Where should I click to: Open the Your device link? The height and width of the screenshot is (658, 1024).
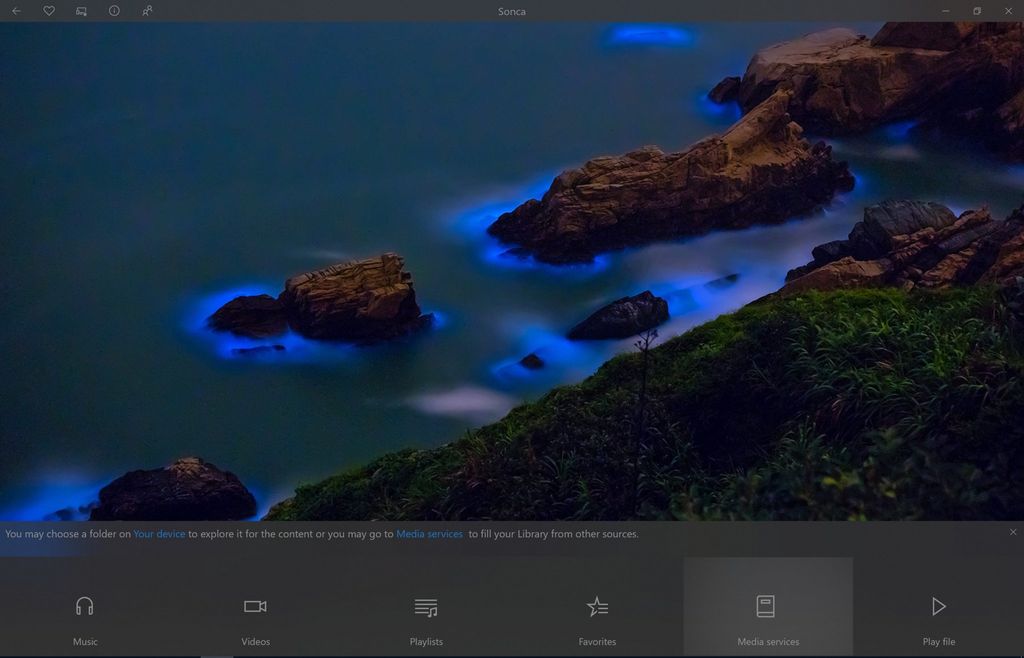coord(159,533)
